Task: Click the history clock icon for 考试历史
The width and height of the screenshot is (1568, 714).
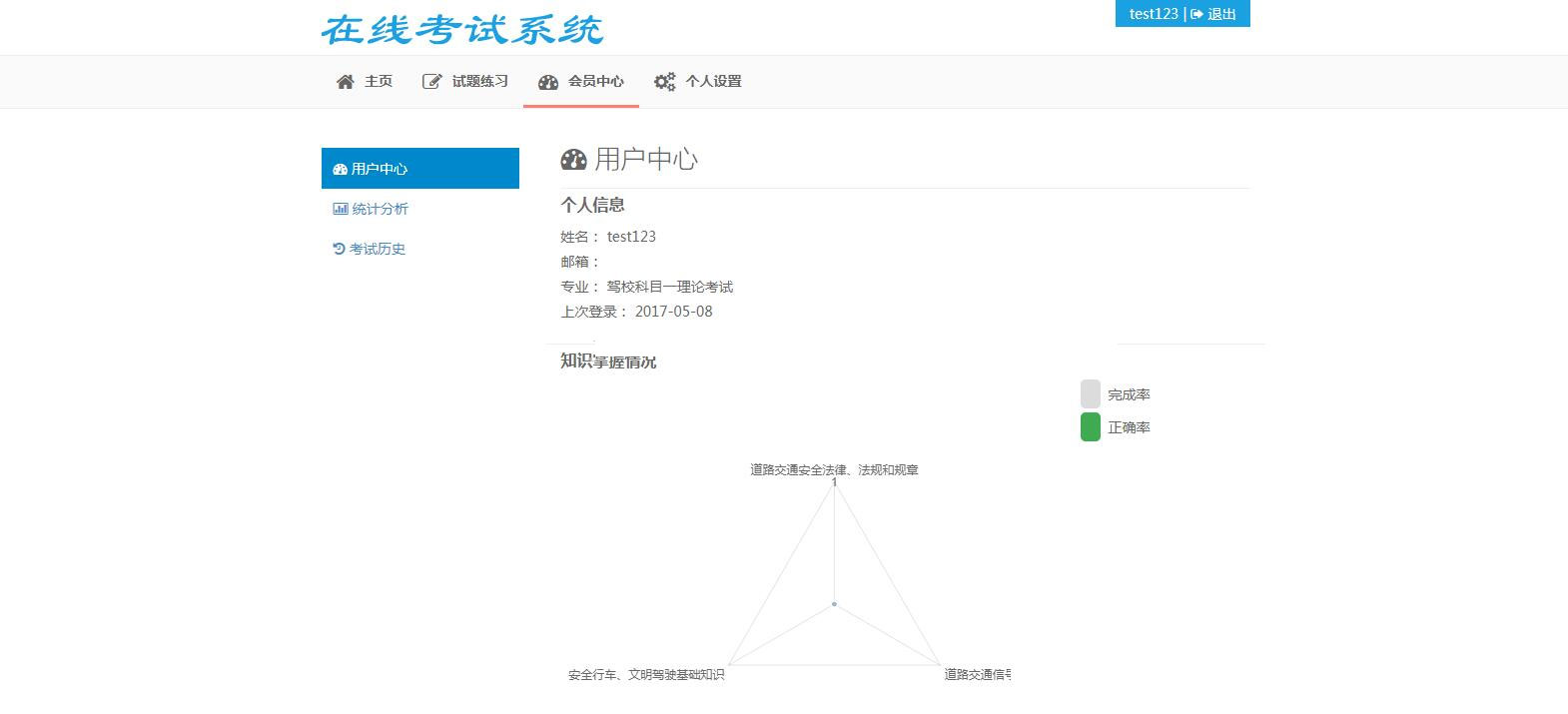Action: (339, 249)
